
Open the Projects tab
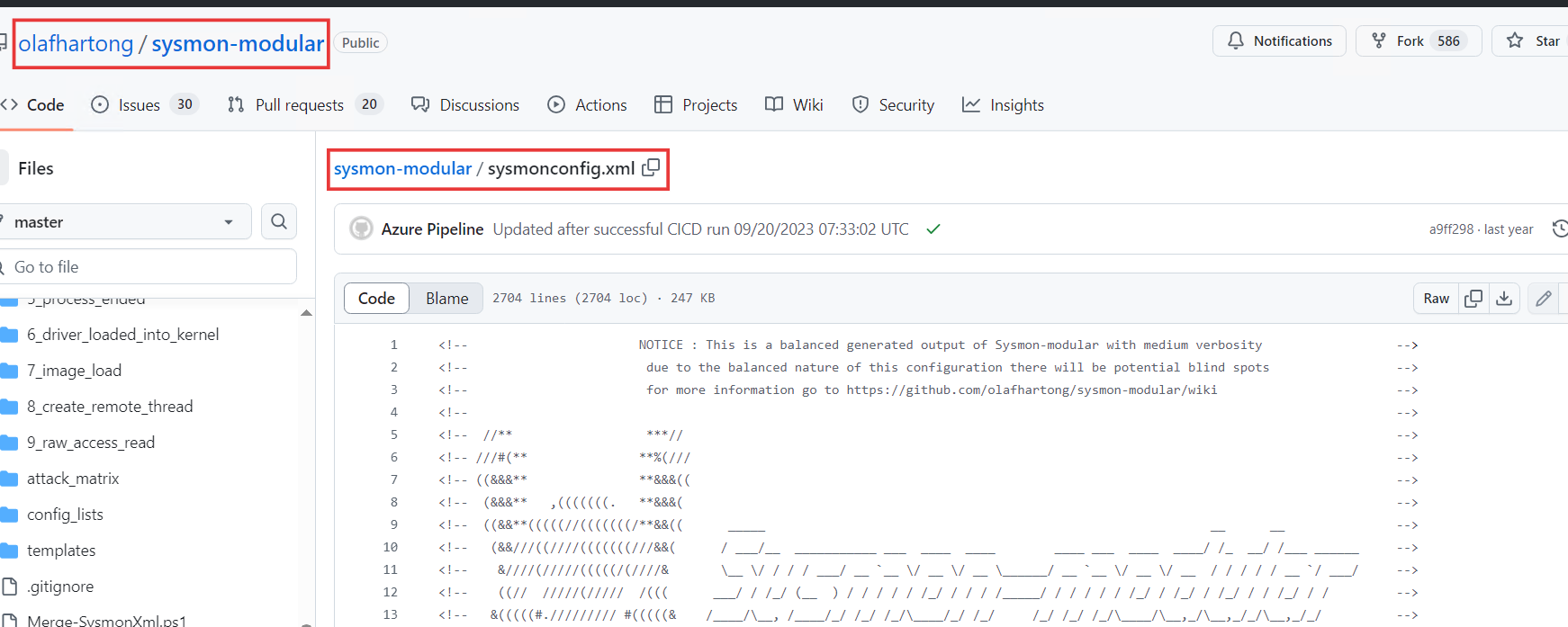(696, 105)
